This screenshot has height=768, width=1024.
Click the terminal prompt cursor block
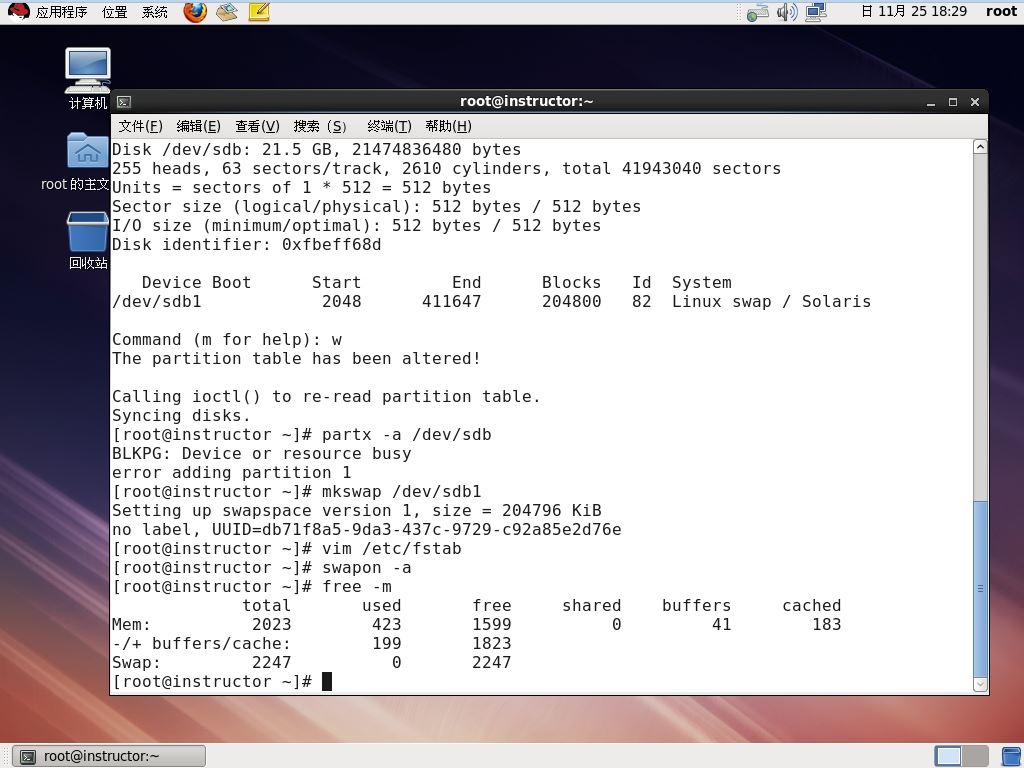tap(327, 681)
